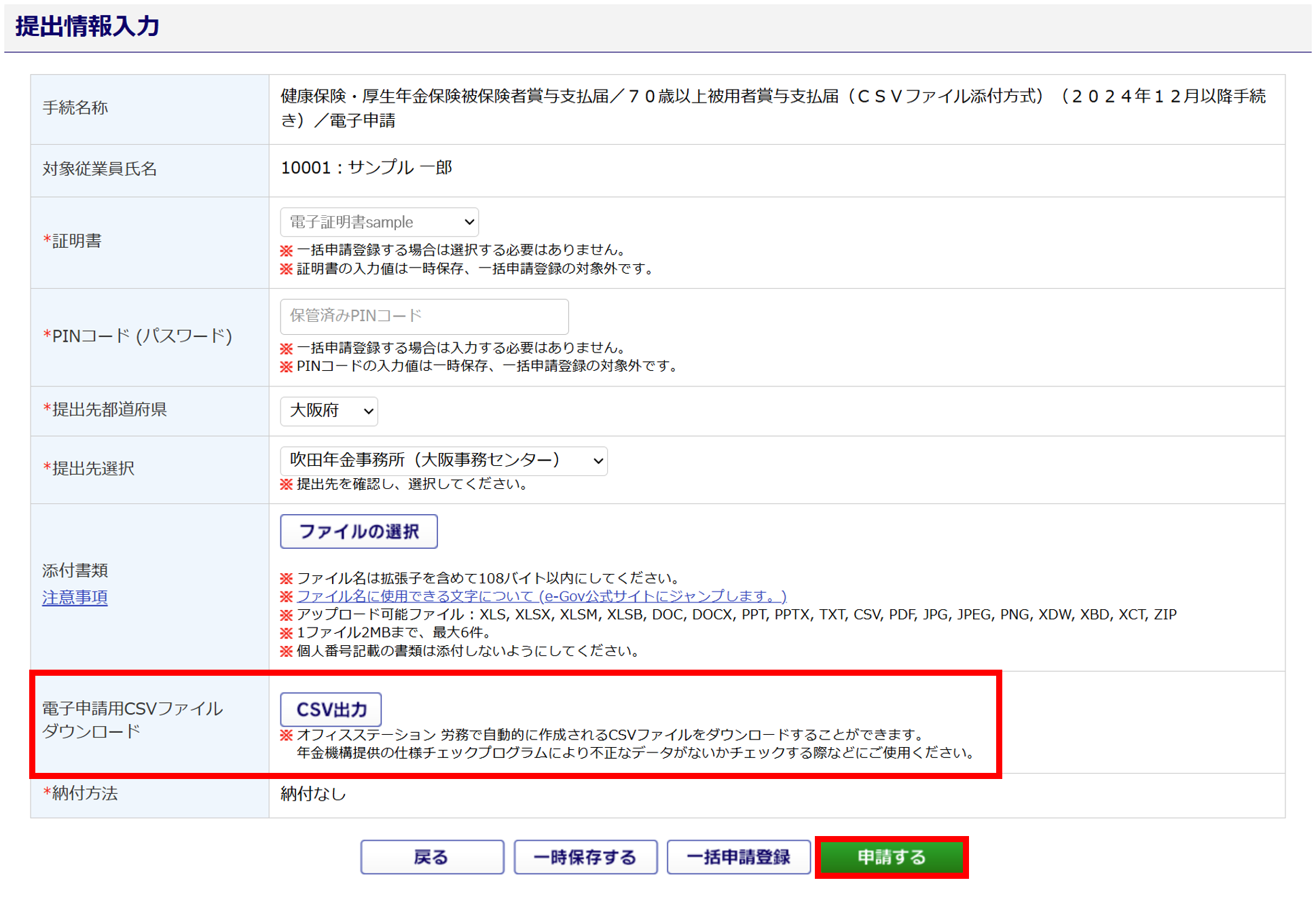Open the 提出先都道府県 dropdown showing 大阪府
This screenshot has width=1316, height=906.
pyautogui.click(x=329, y=411)
